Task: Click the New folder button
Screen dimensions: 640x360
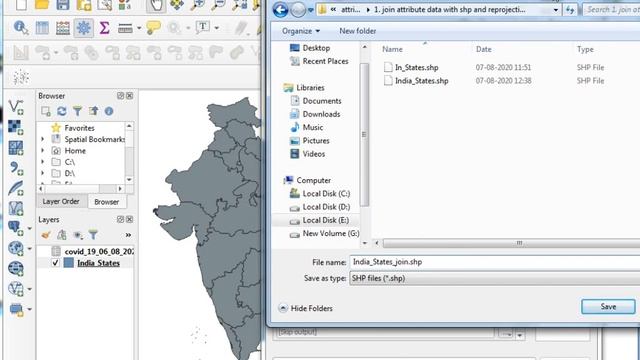Action: [358, 31]
